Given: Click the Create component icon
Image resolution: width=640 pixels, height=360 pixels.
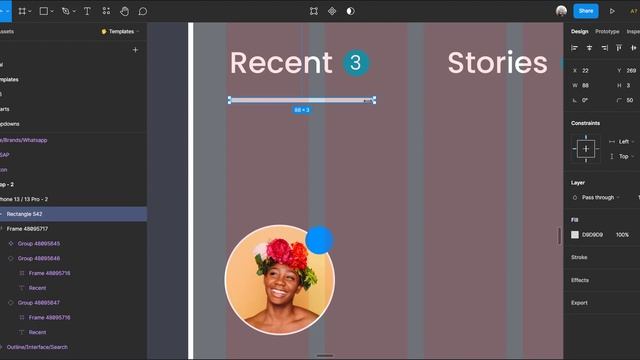Looking at the screenshot, I should pos(332,11).
